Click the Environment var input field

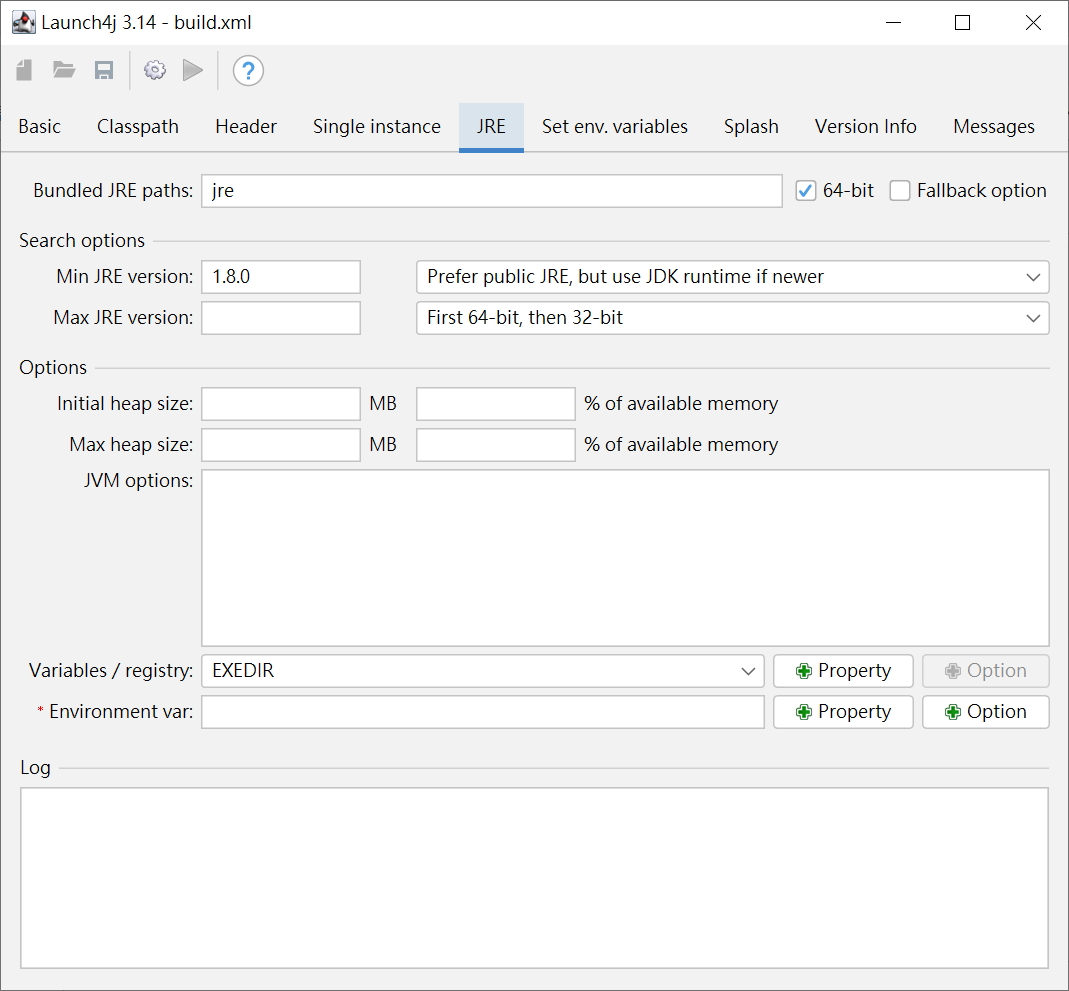click(x=483, y=712)
